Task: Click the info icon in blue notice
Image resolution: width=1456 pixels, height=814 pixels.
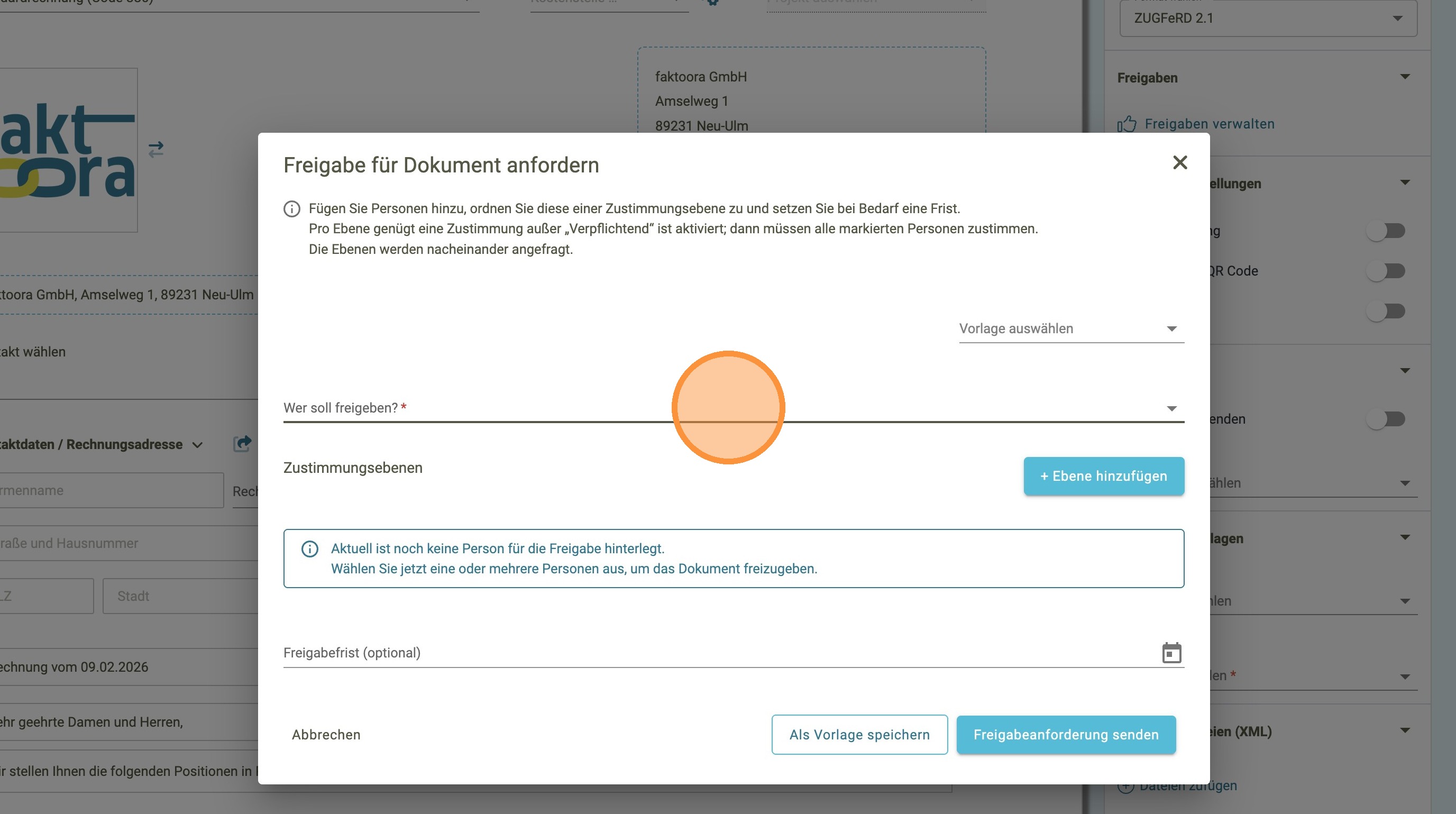Action: (310, 548)
